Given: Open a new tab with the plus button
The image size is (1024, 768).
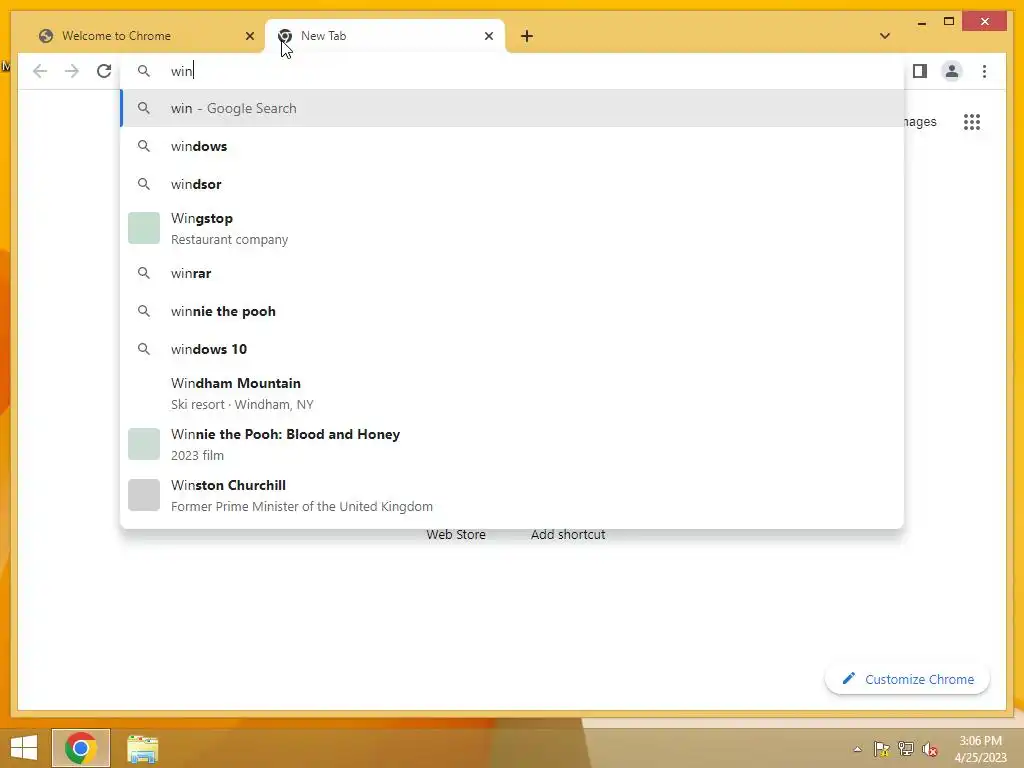Looking at the screenshot, I should pos(527,36).
